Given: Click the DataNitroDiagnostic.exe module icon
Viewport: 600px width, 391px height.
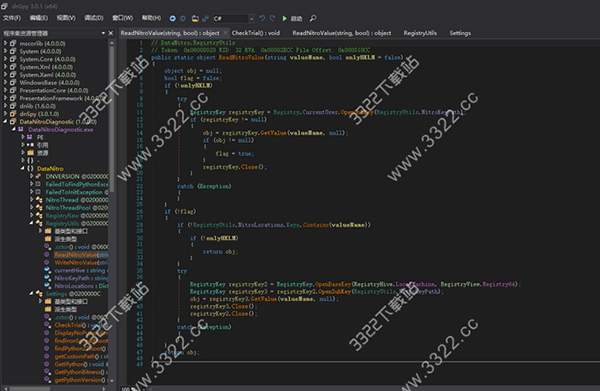Looking at the screenshot, I should click(21, 129).
